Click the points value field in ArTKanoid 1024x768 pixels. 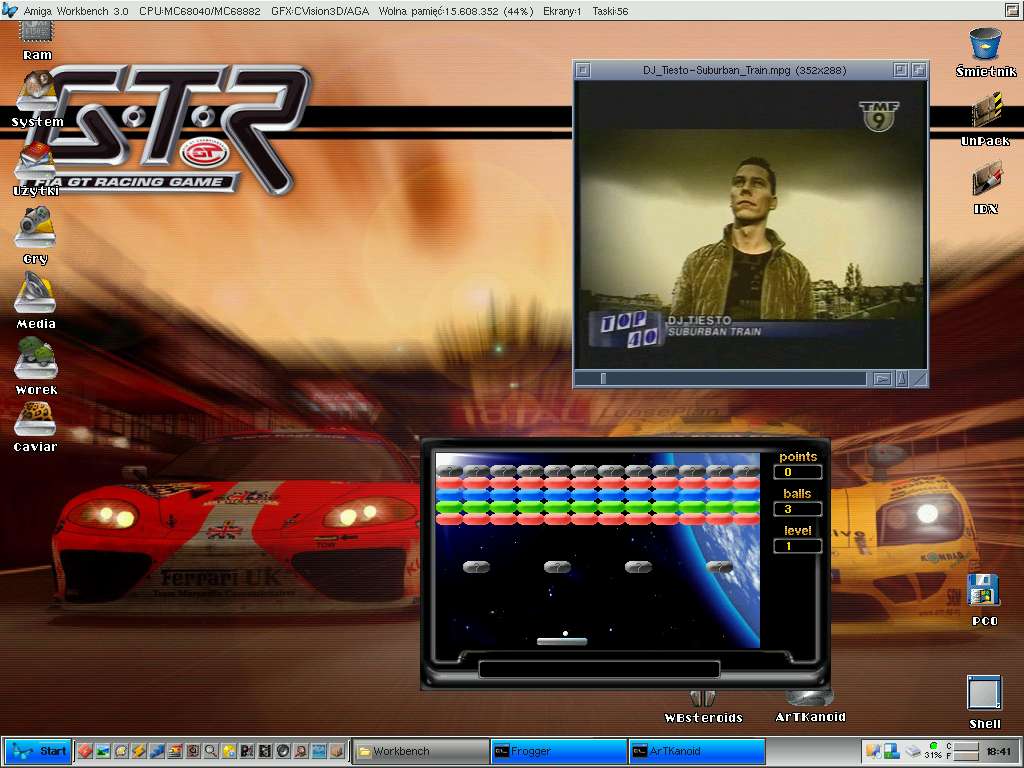[797, 472]
